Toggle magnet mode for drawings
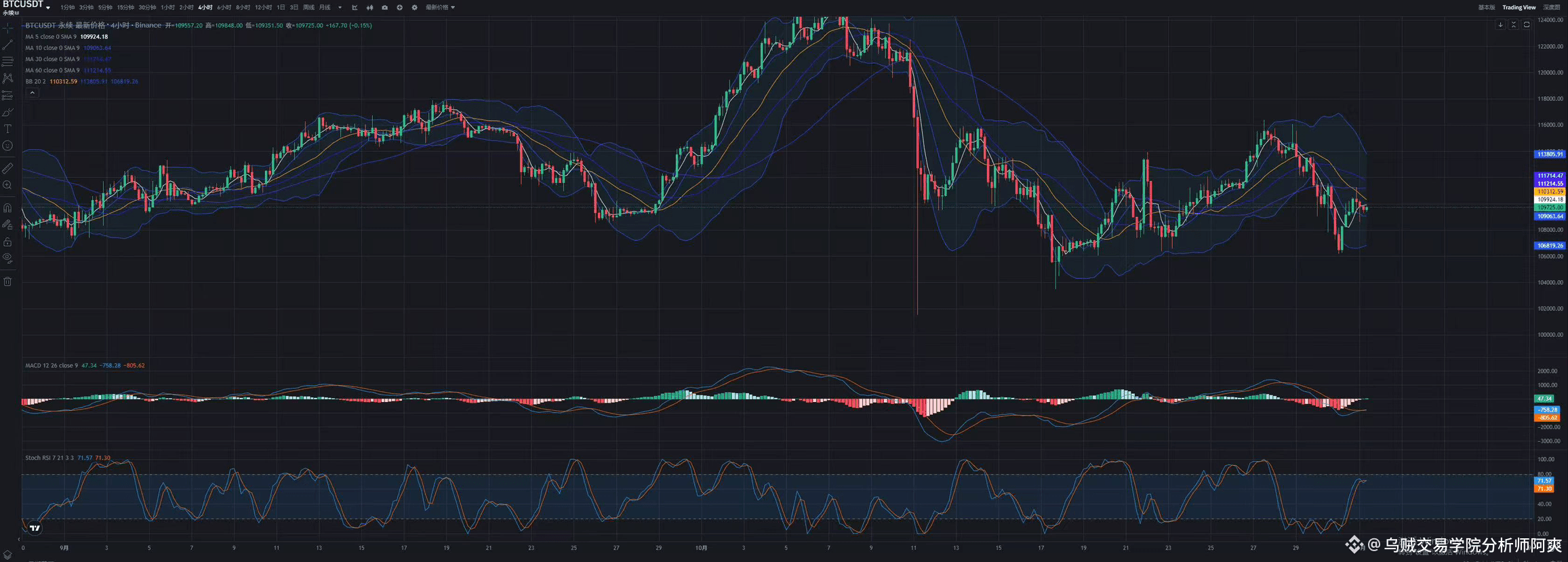This screenshot has width=1568, height=562. point(7,208)
